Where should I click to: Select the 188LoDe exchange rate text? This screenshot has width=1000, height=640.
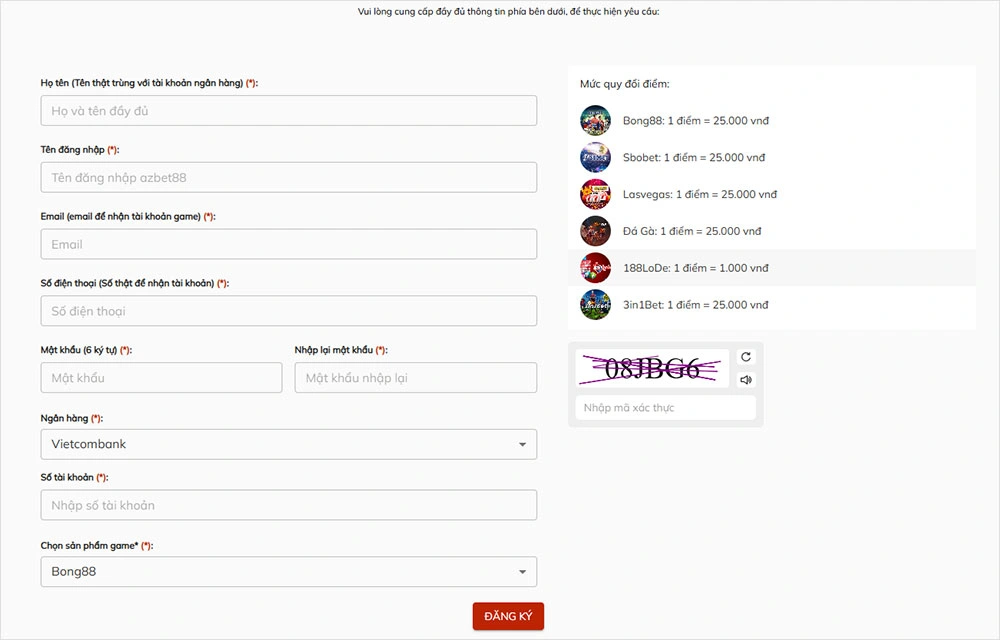click(x=696, y=268)
